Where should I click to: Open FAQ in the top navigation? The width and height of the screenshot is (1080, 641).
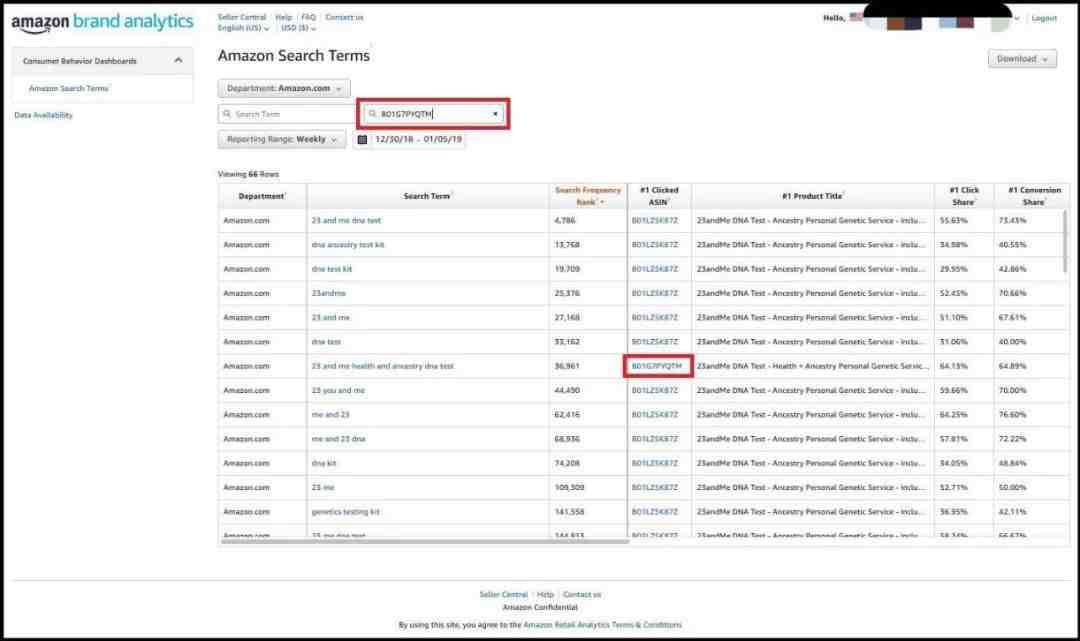point(309,17)
